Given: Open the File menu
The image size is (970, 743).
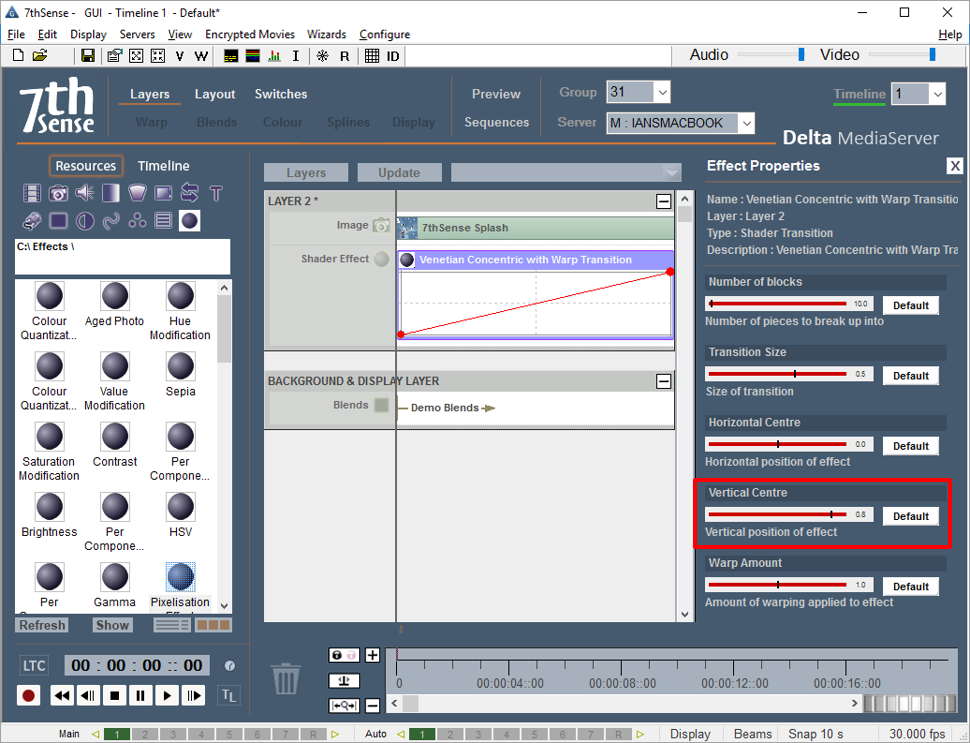Looking at the screenshot, I should [16, 35].
